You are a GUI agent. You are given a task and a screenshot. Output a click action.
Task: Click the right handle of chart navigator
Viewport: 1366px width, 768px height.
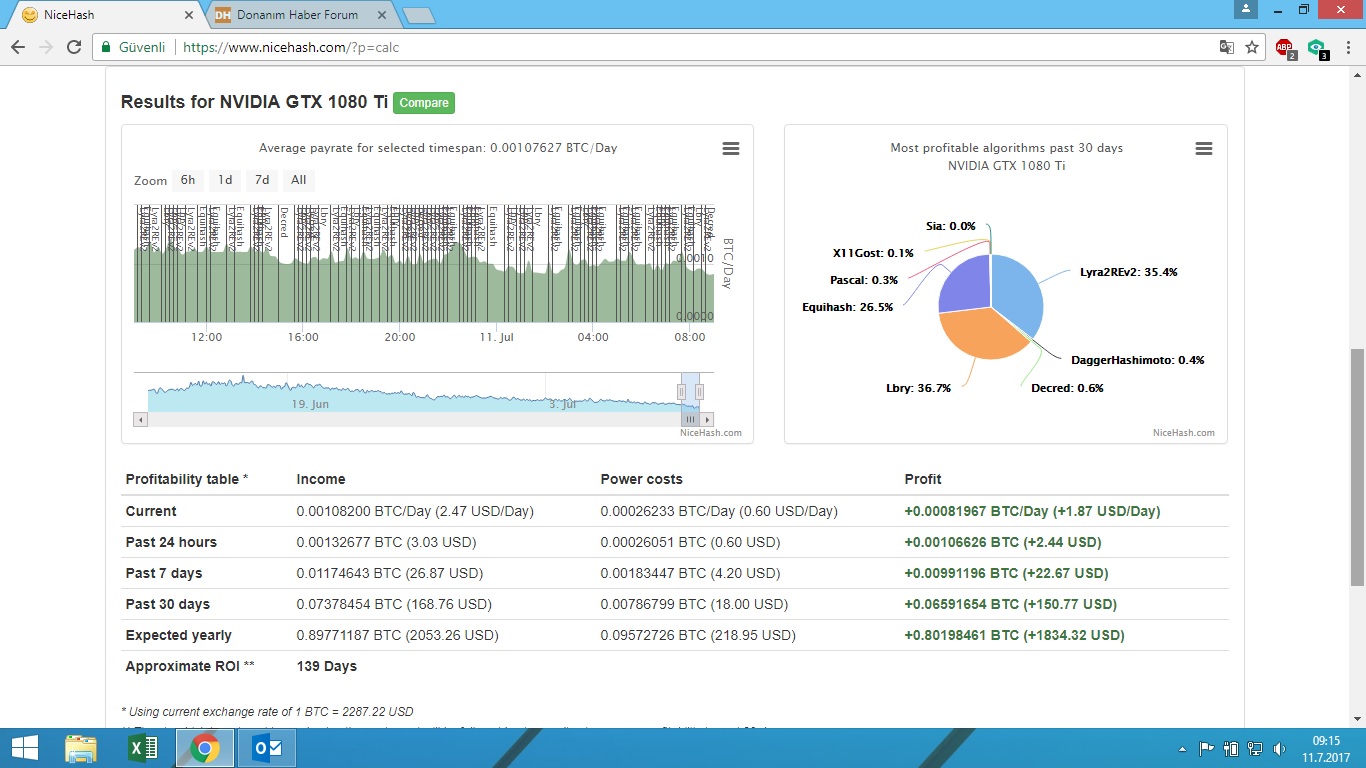pos(699,392)
